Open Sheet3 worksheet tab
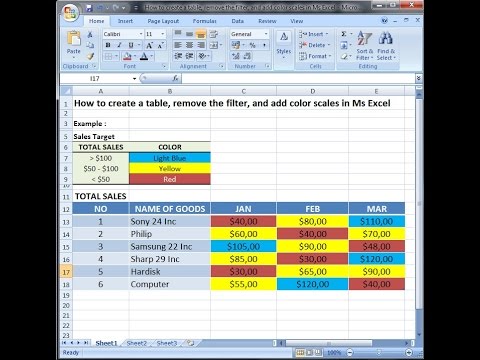This screenshot has height=360, width=480. [x=167, y=343]
